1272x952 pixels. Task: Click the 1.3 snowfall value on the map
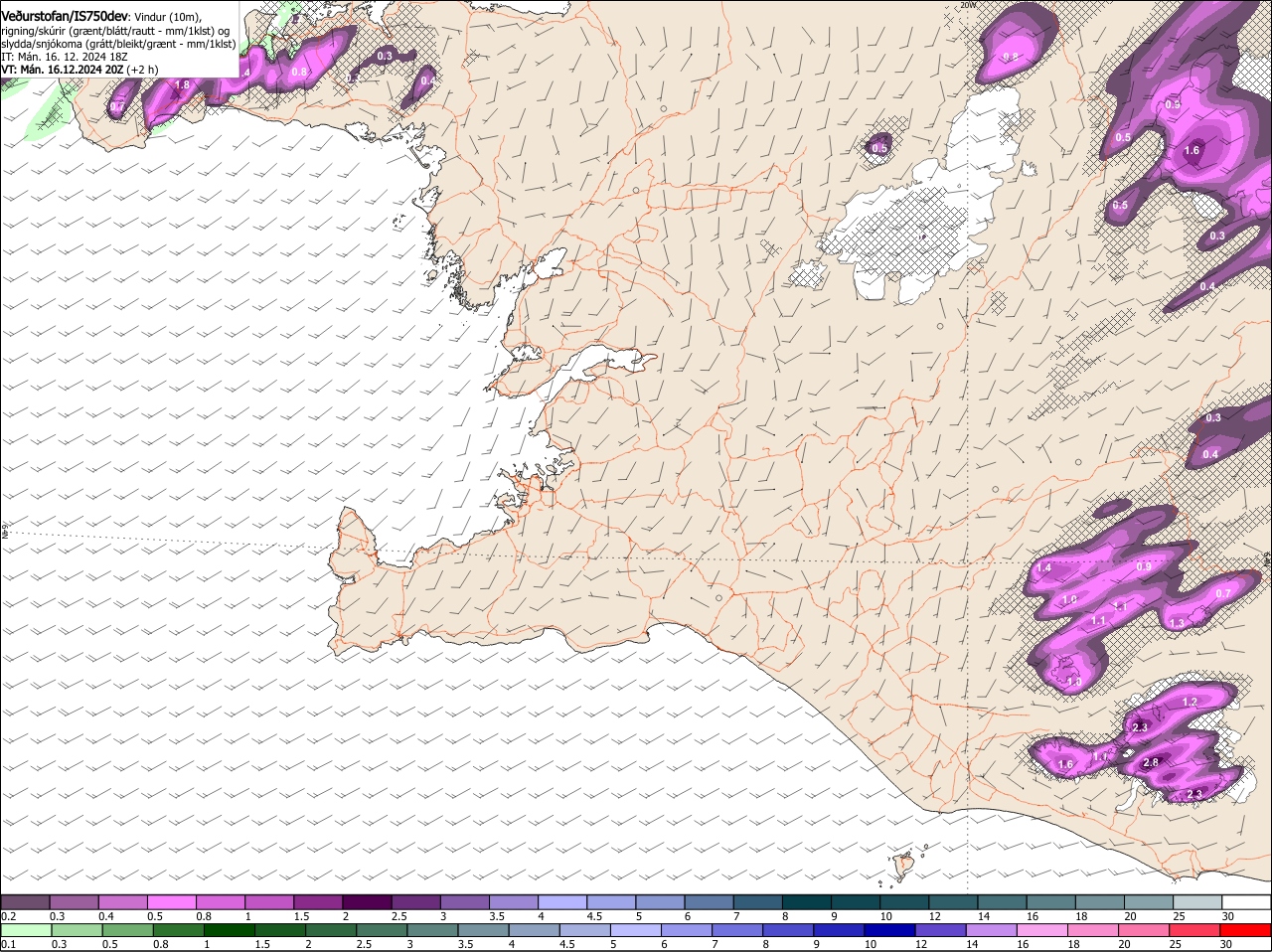pos(1177,623)
